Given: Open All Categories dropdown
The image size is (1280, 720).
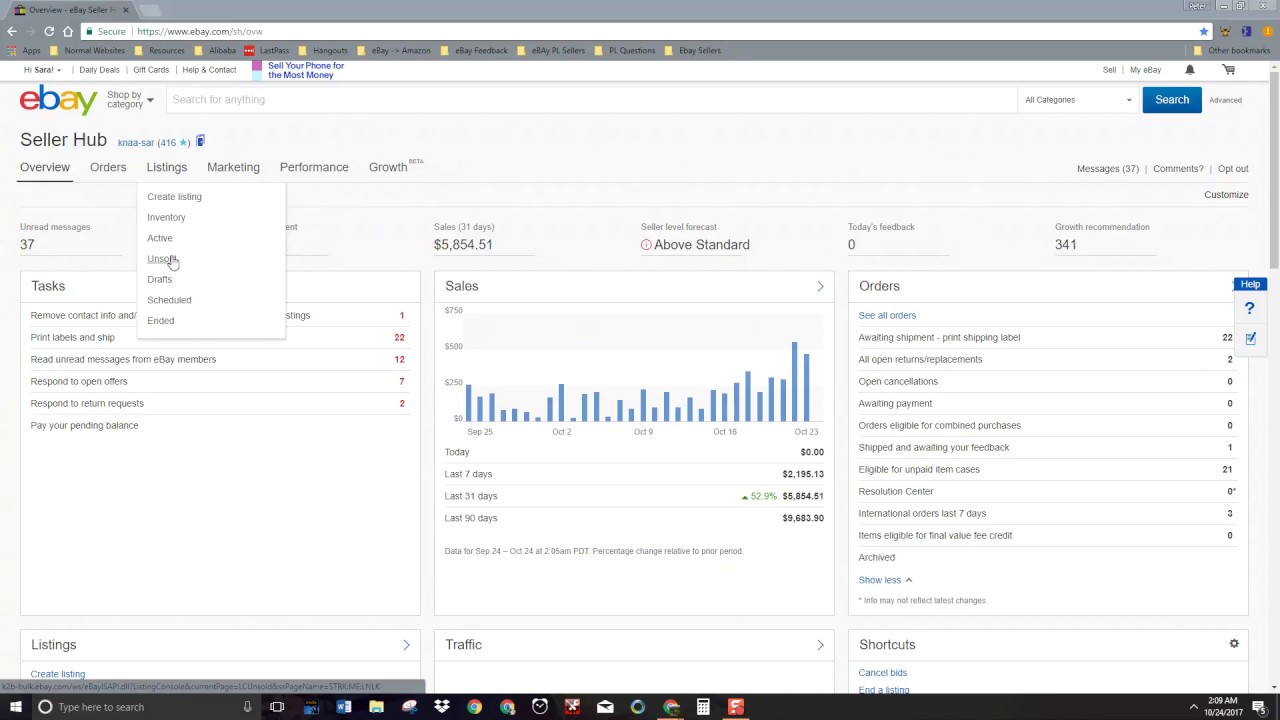Looking at the screenshot, I should pos(1078,100).
